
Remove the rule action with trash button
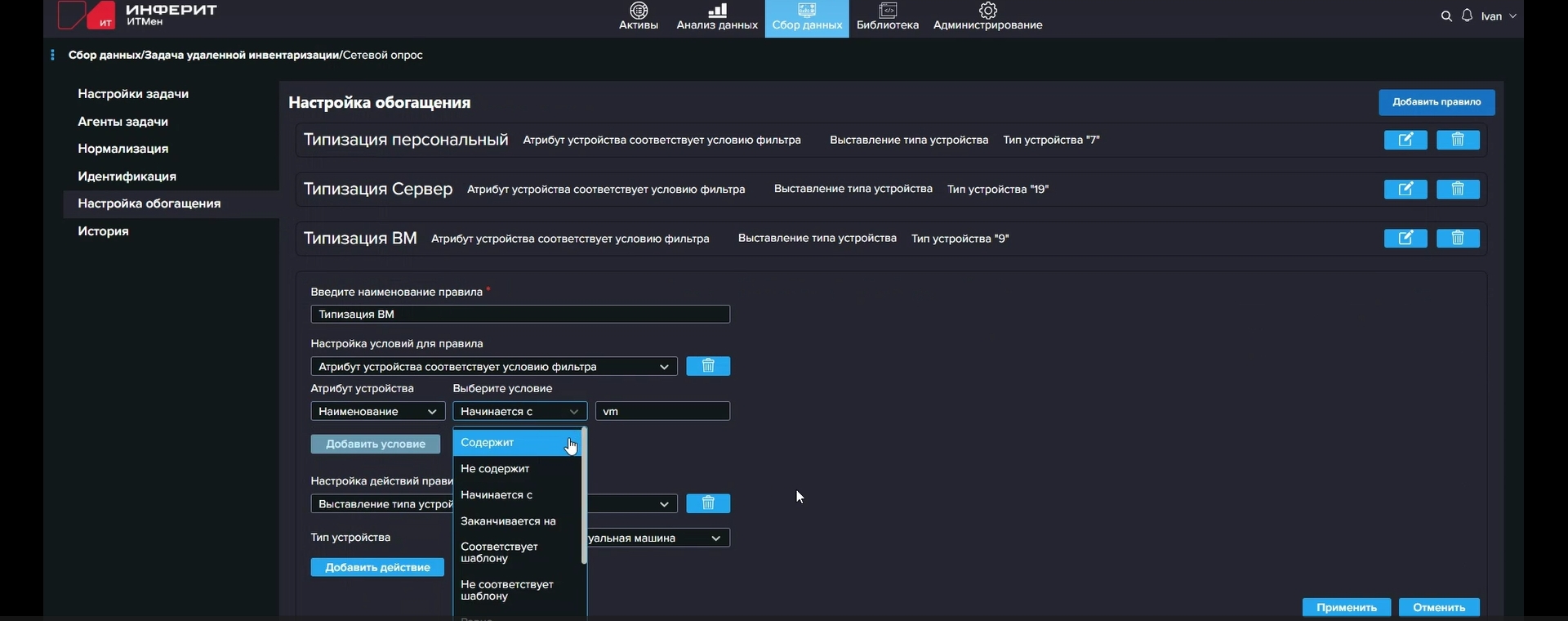[x=708, y=504]
